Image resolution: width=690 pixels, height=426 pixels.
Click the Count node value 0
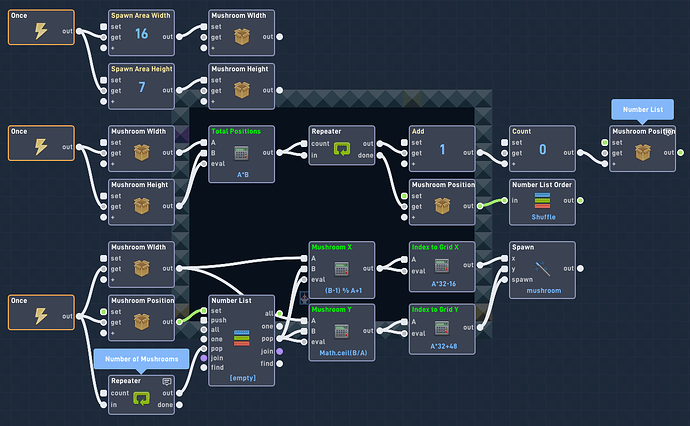(x=543, y=150)
